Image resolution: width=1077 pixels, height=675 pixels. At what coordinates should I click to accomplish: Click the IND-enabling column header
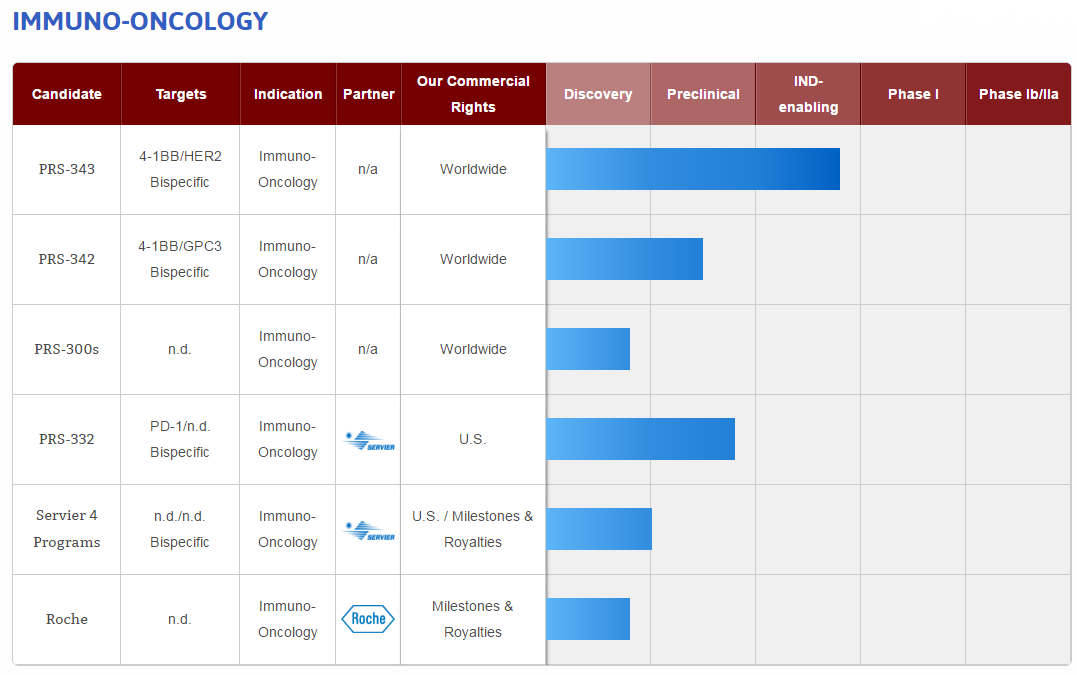coord(808,94)
